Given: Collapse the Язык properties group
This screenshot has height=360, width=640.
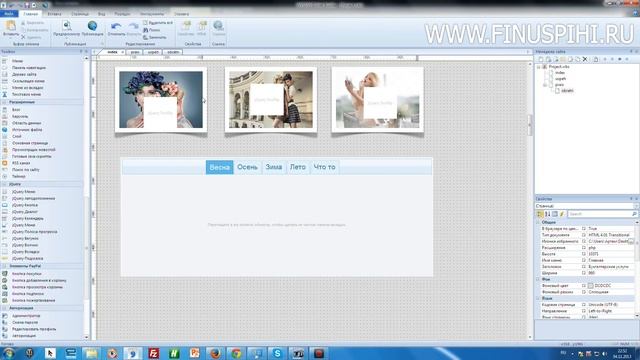Looking at the screenshot, I should coord(538,298).
